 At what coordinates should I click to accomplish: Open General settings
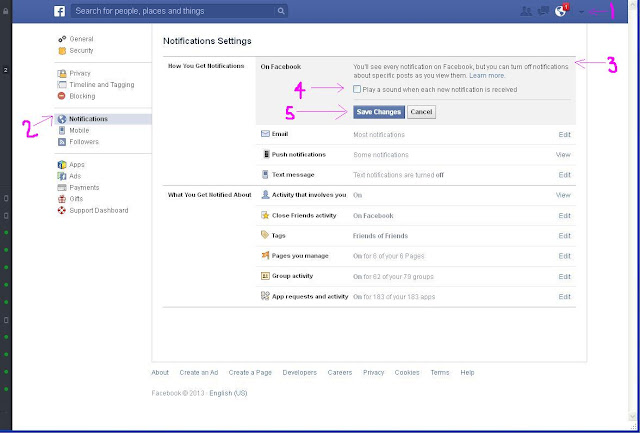pyautogui.click(x=81, y=39)
